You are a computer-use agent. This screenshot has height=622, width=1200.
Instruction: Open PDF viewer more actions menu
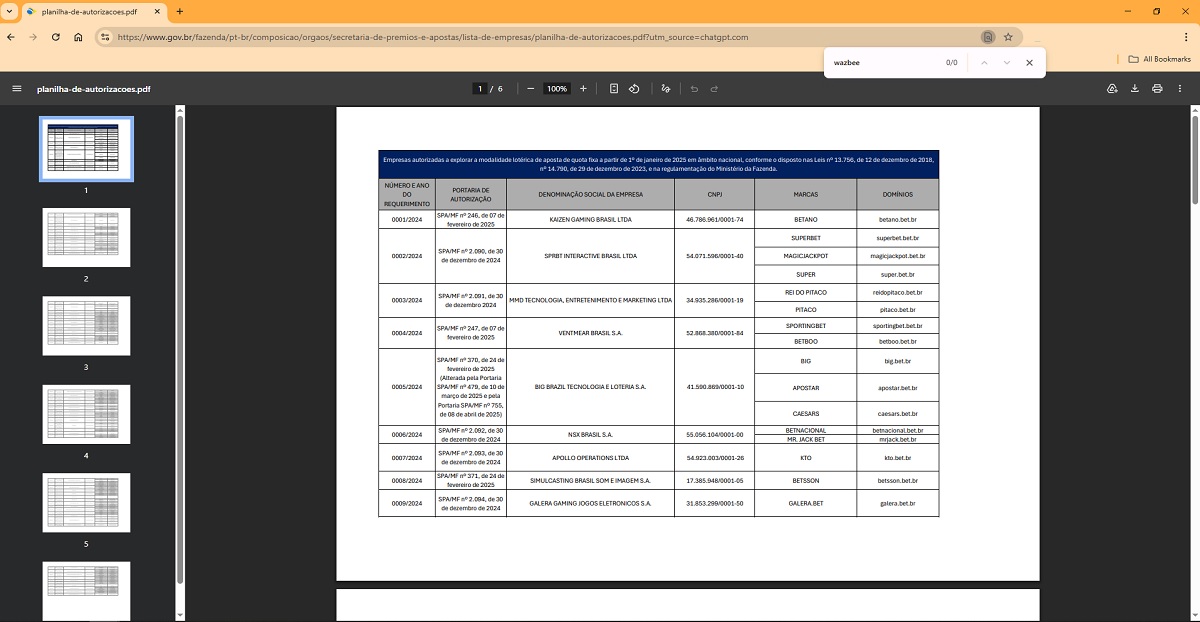[x=1181, y=89]
